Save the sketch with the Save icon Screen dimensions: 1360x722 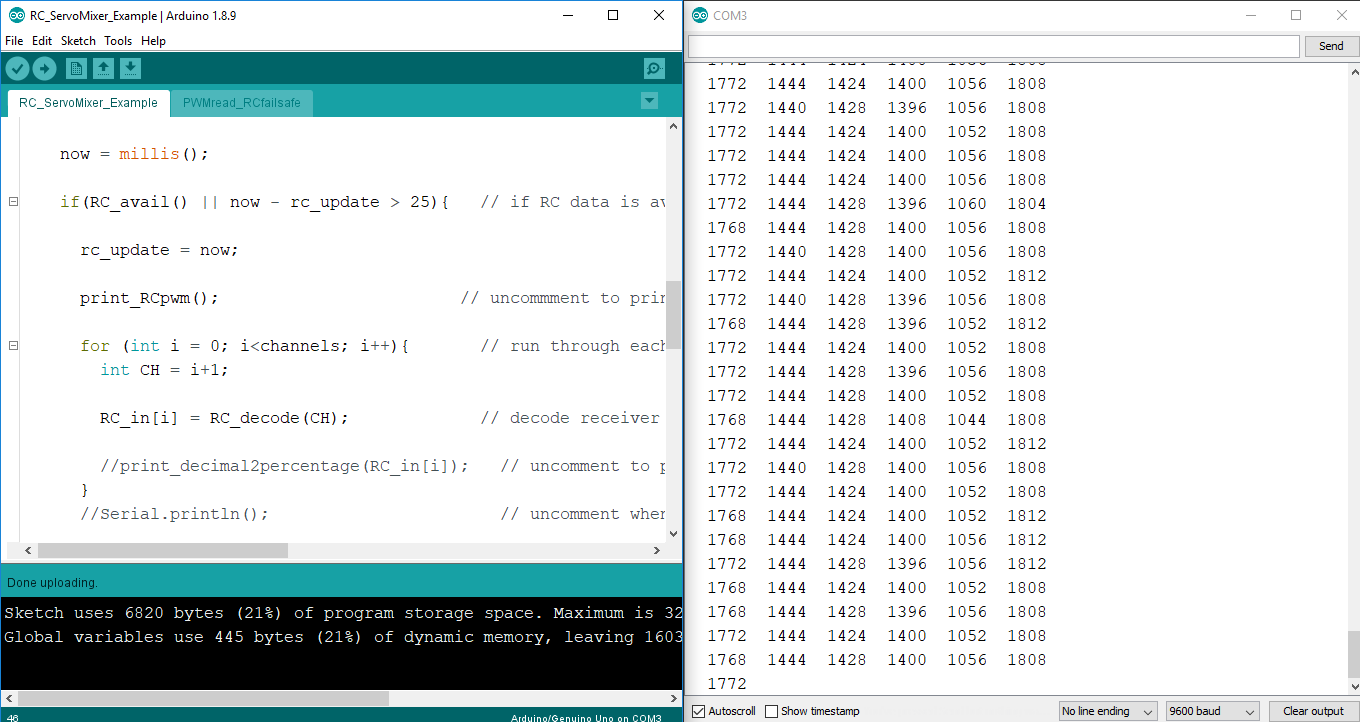[131, 68]
